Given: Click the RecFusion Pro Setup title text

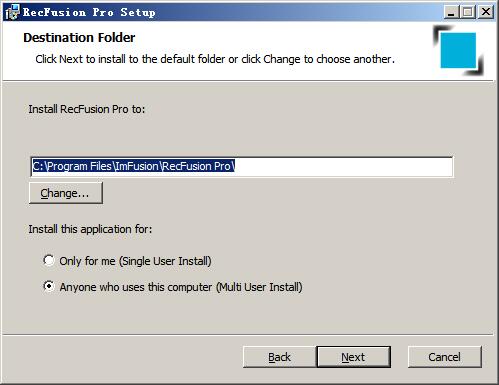Looking at the screenshot, I should 89,12.
